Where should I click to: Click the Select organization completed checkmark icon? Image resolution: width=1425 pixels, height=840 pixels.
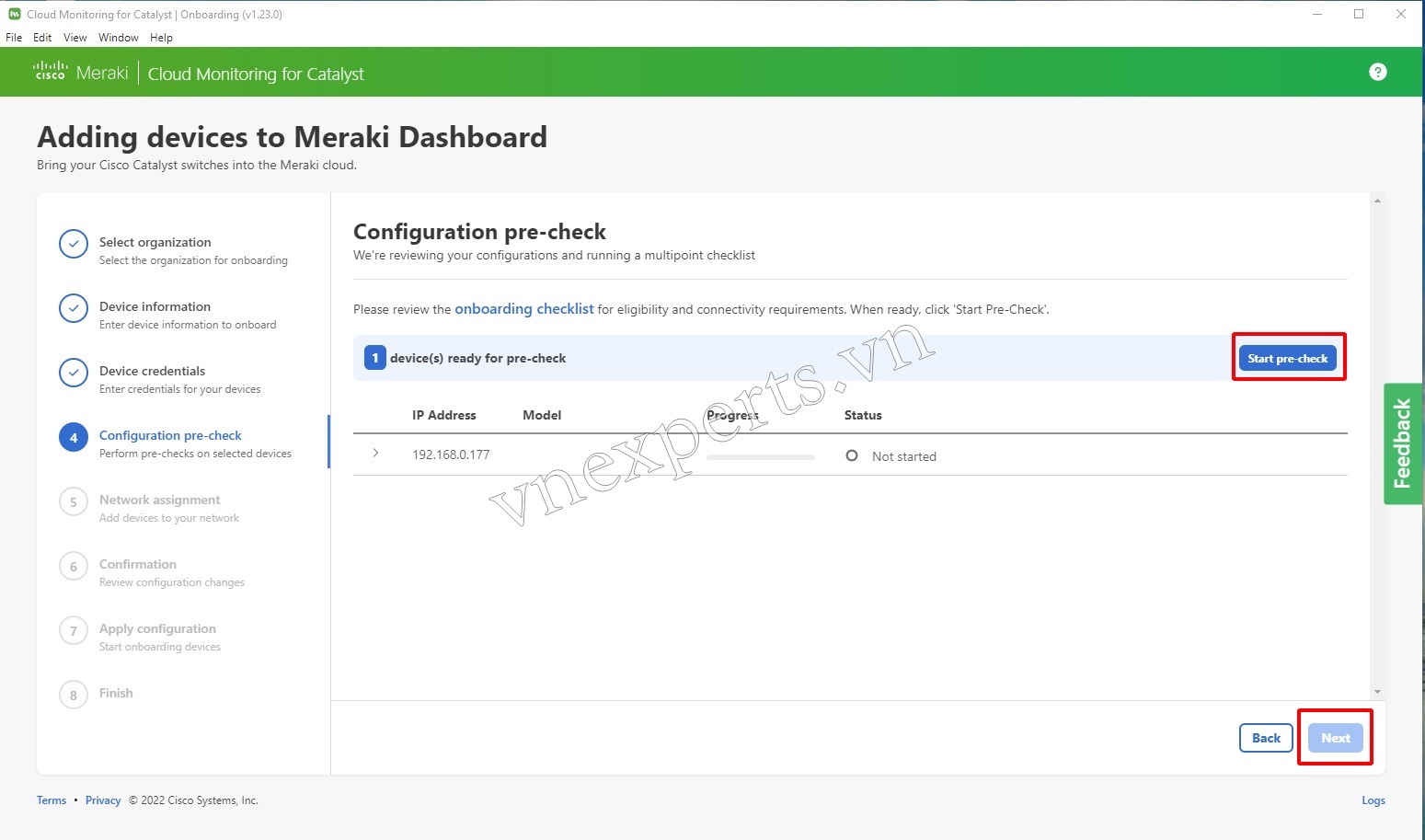[x=74, y=244]
